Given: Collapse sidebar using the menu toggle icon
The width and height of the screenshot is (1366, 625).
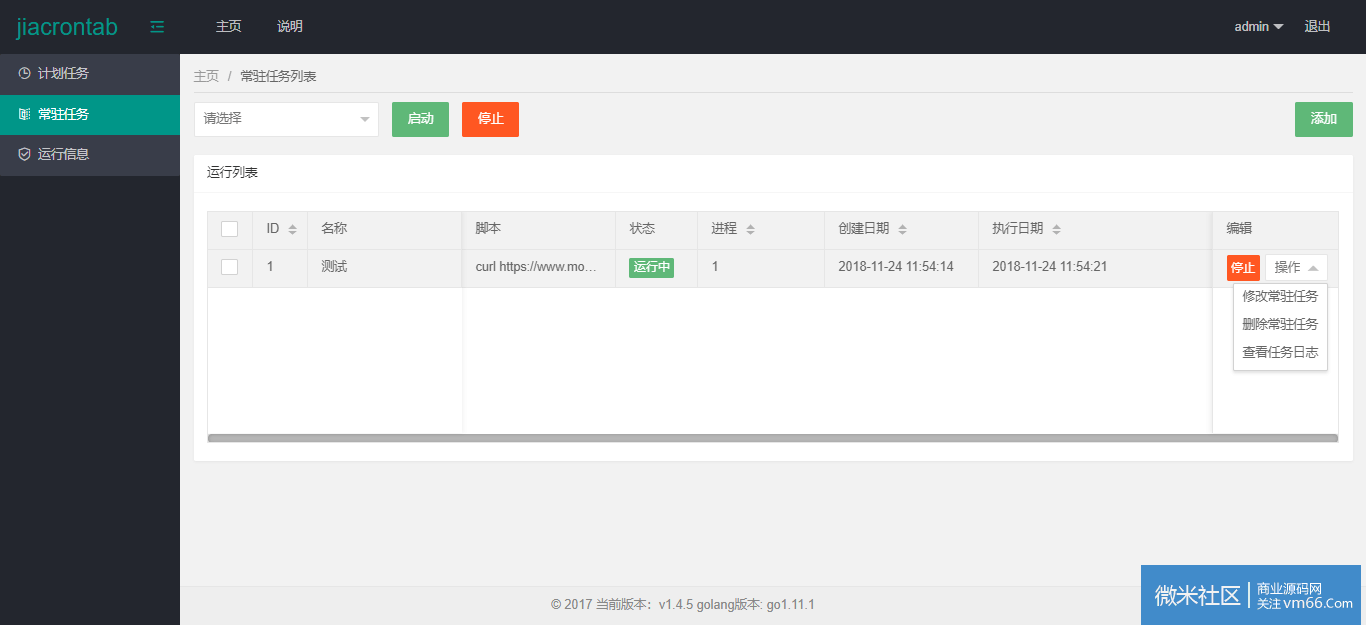Looking at the screenshot, I should [x=157, y=27].
